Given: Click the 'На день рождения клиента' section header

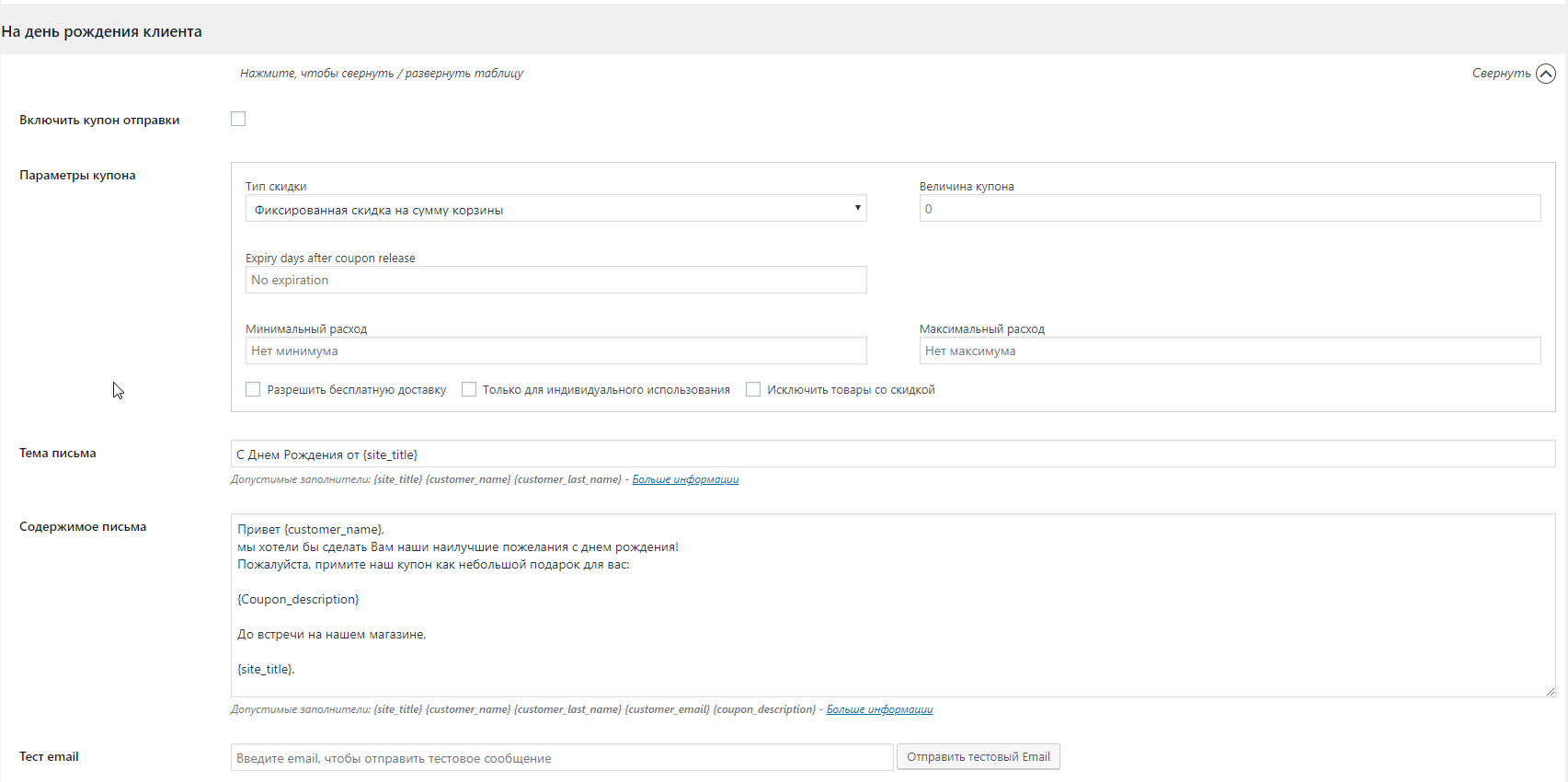Looking at the screenshot, I should [102, 31].
